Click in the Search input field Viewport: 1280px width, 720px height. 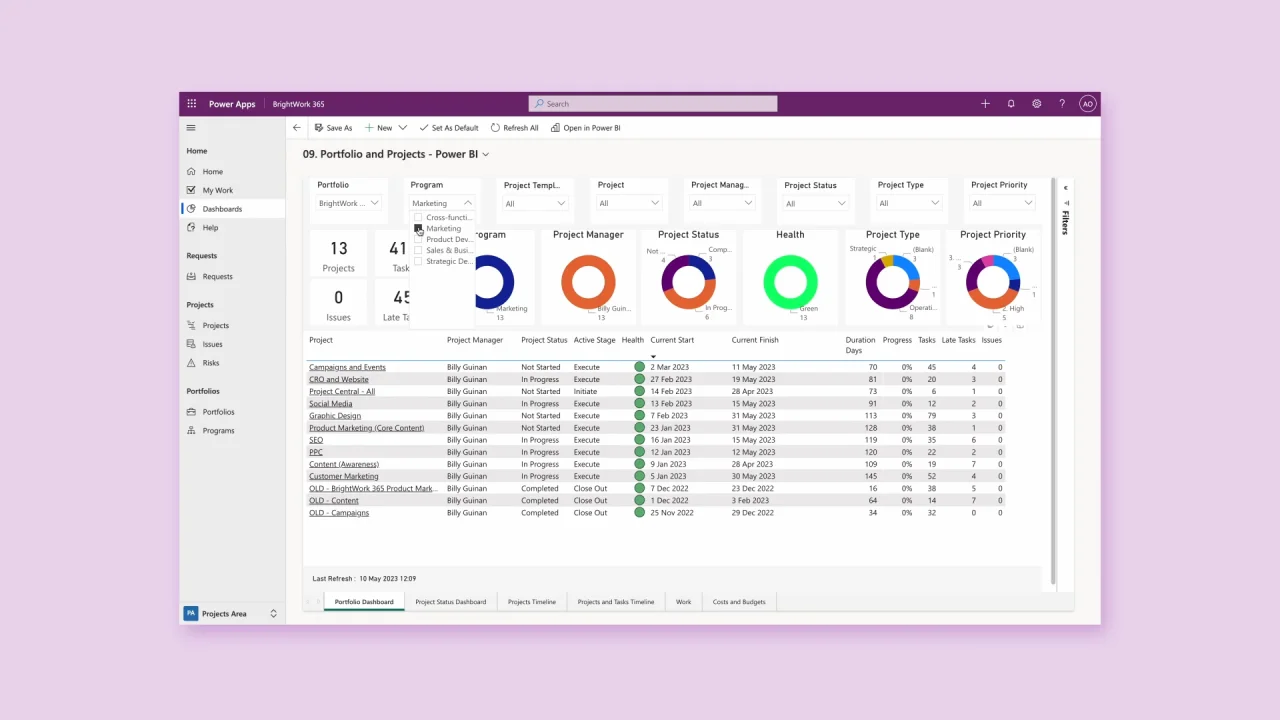click(653, 104)
